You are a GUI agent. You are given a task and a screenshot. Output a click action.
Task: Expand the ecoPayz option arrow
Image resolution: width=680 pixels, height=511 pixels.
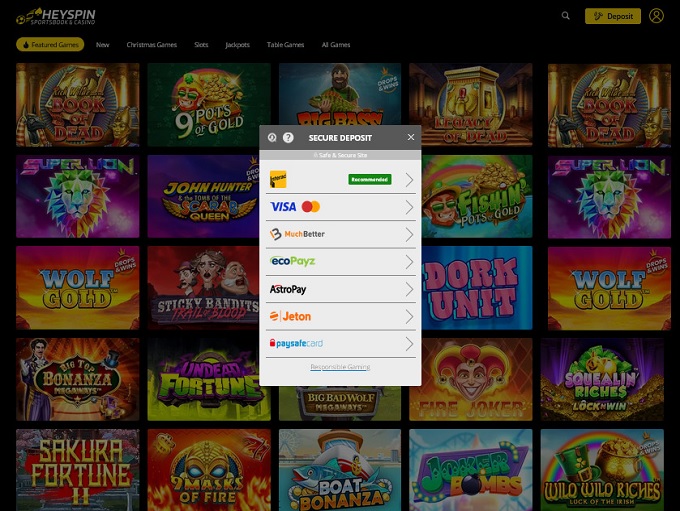(x=408, y=261)
